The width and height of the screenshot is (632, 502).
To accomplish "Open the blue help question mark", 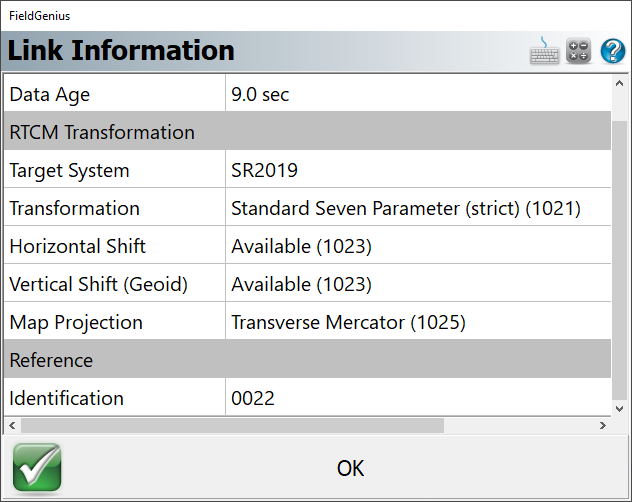I will pos(613,51).
